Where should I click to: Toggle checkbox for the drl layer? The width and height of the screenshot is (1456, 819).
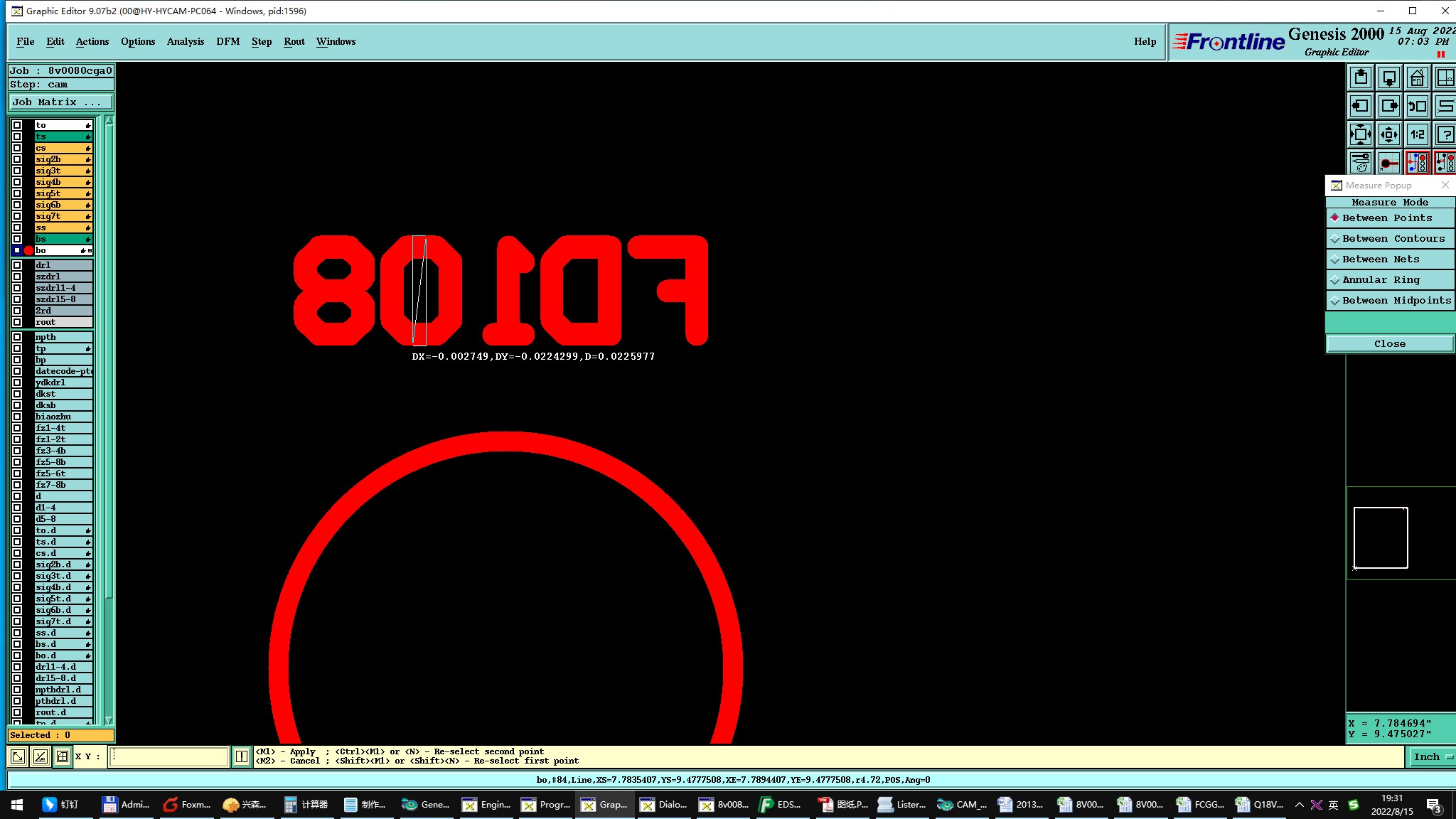coord(17,265)
